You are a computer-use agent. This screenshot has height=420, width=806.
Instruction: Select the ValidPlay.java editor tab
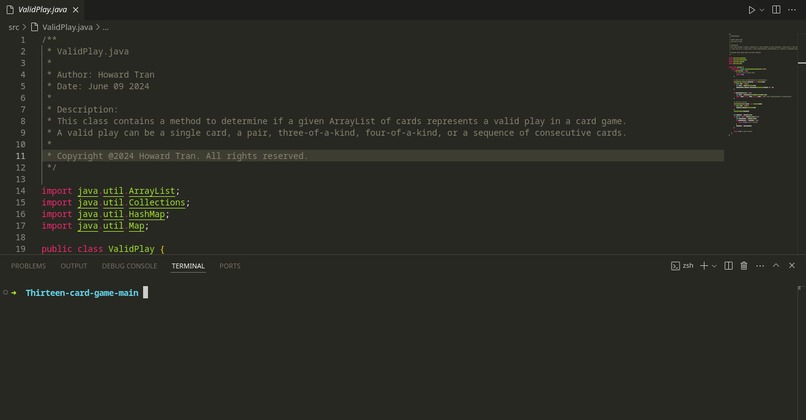pos(43,10)
